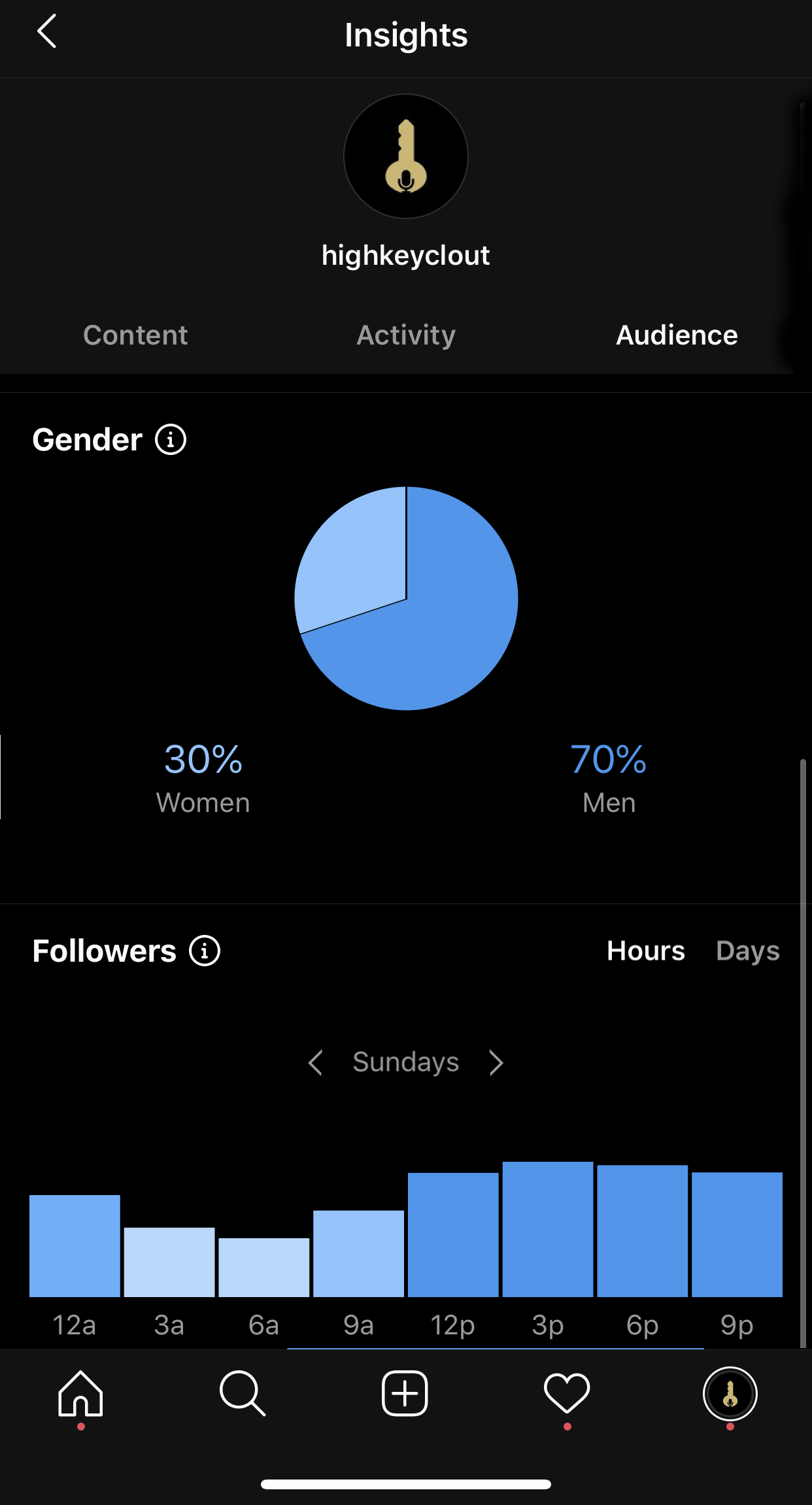Open Search magnifier icon
The width and height of the screenshot is (812, 1505).
tap(243, 1393)
